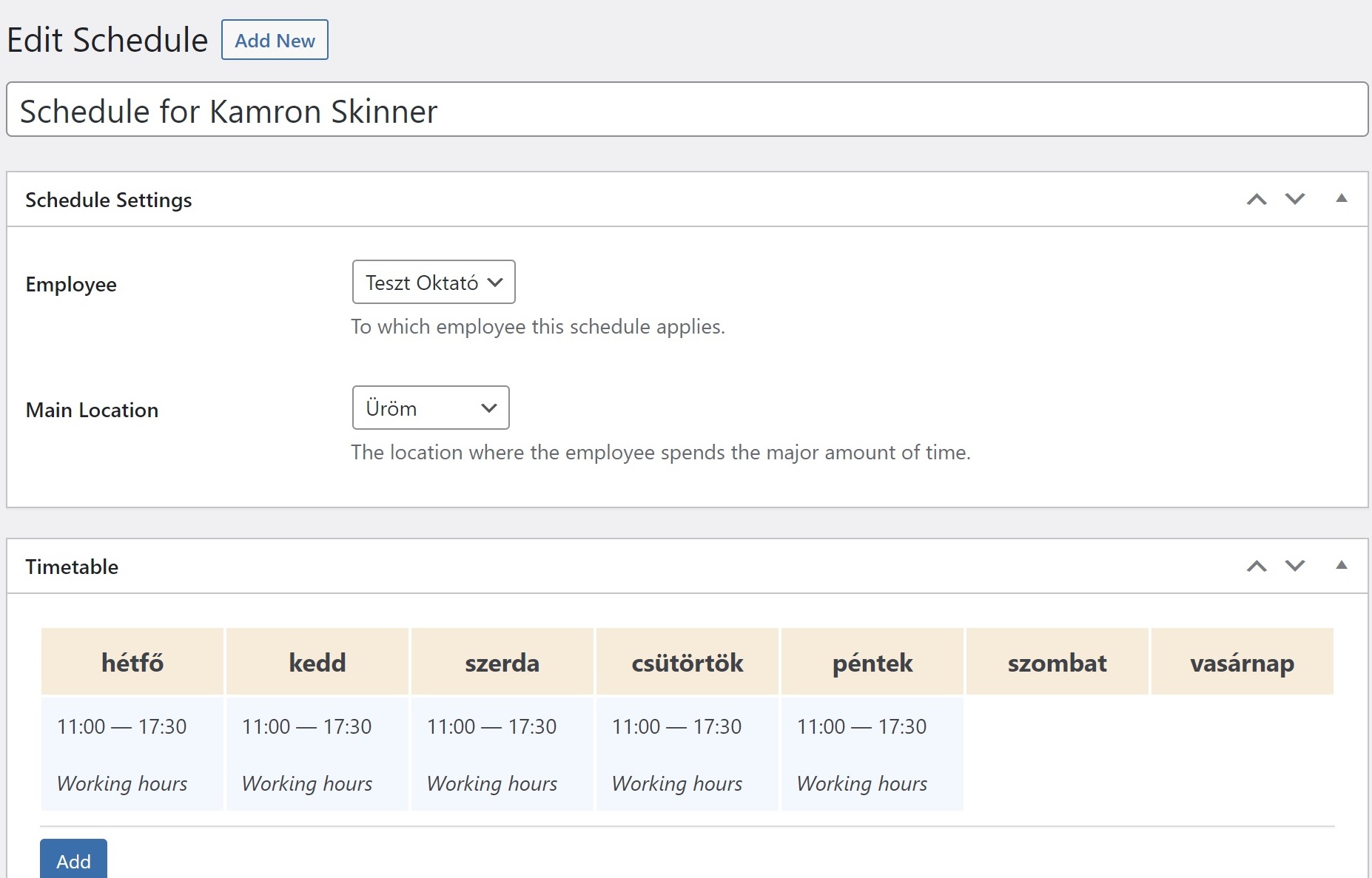Collapse the Schedule Settings panel

[x=1341, y=198]
